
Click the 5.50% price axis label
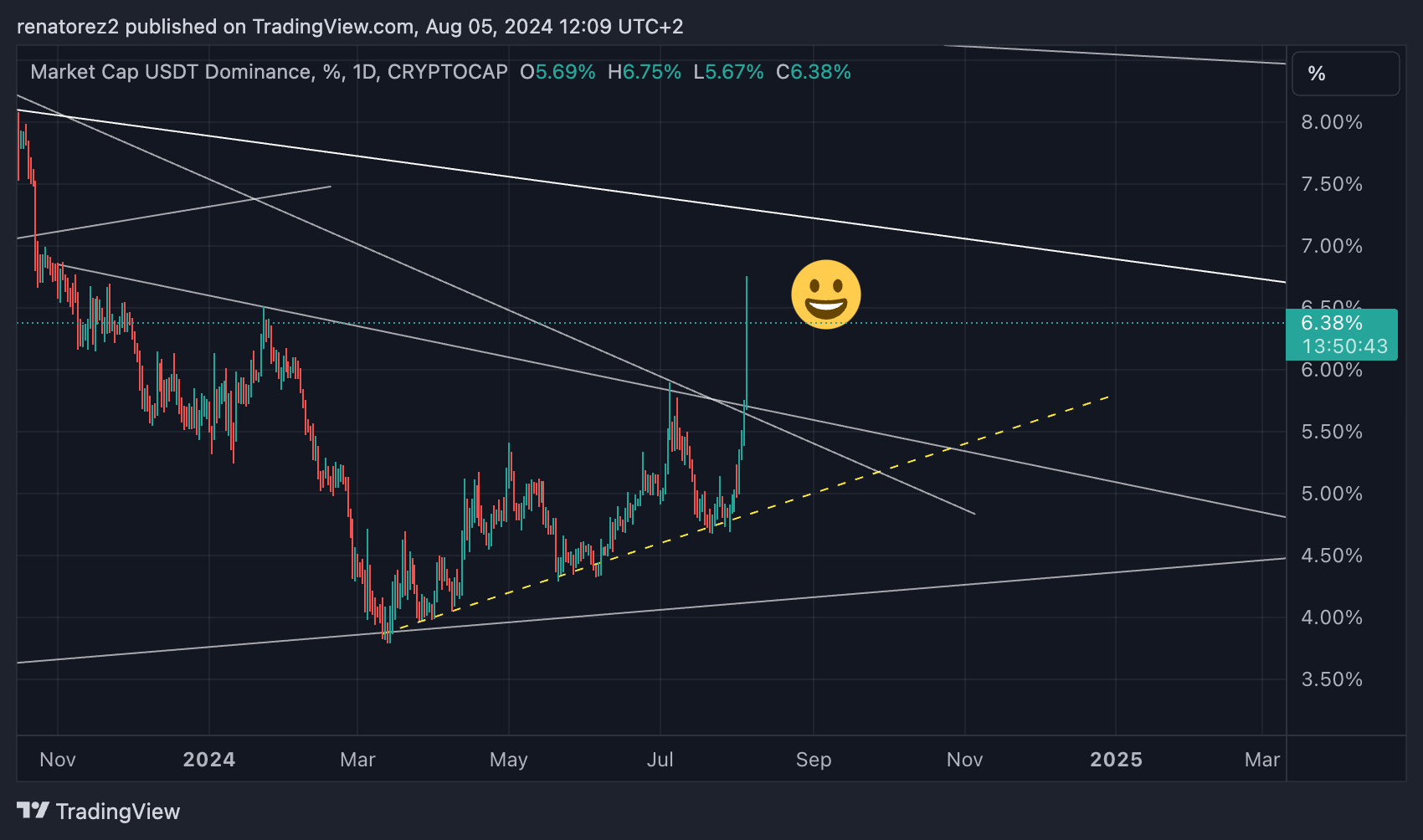tap(1332, 432)
